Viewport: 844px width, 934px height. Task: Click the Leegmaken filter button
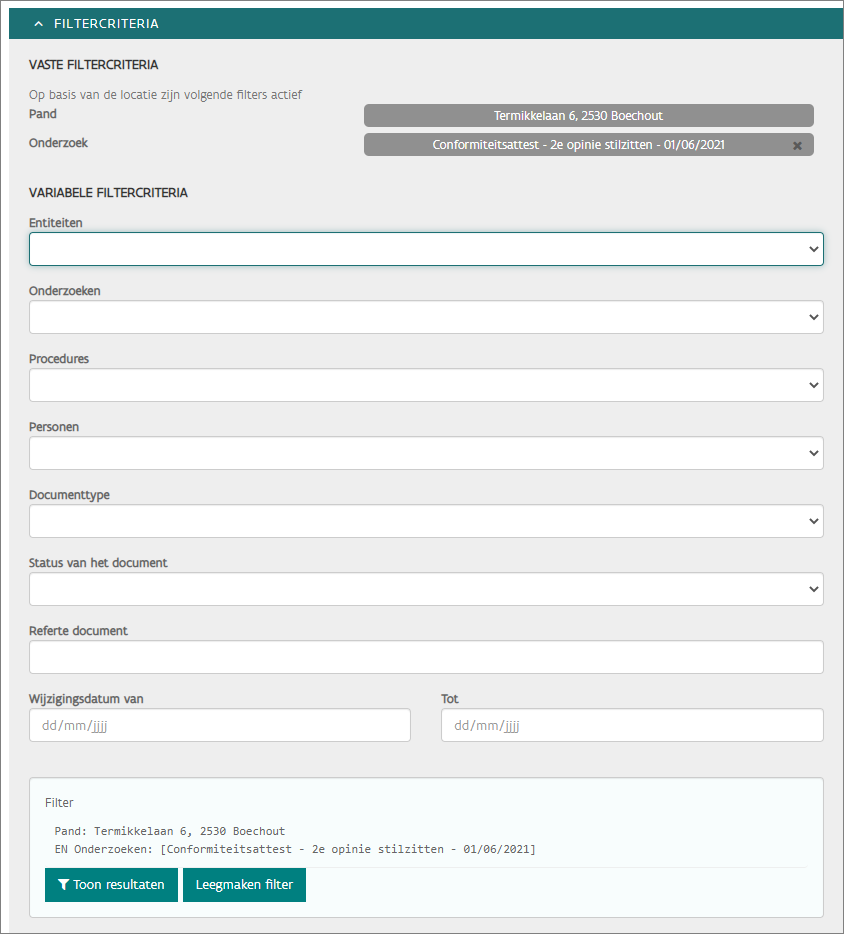pyautogui.click(x=244, y=885)
